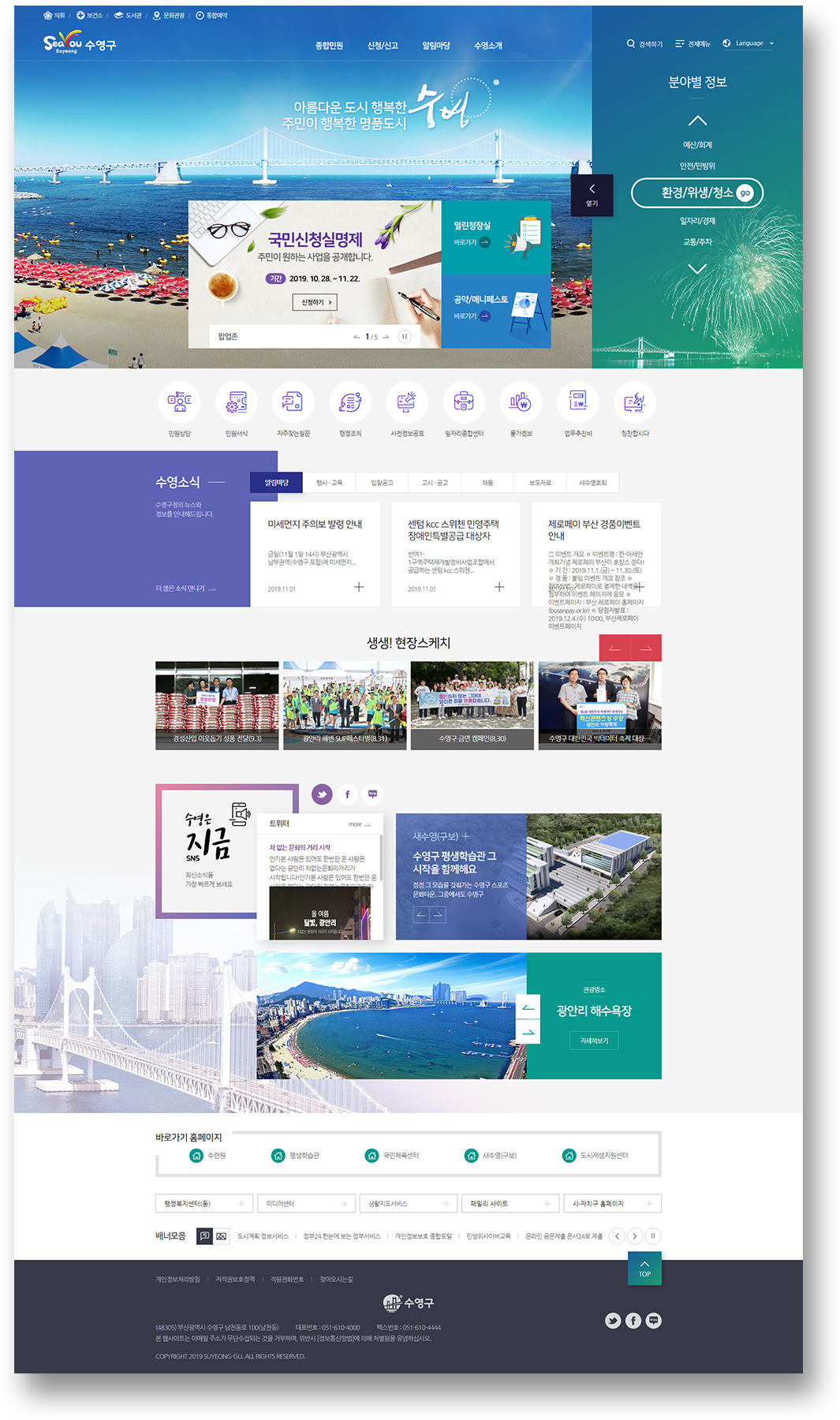Screen dimensions: 840x1420
Task: Open the 수영소개 main menu
Action: (x=488, y=46)
